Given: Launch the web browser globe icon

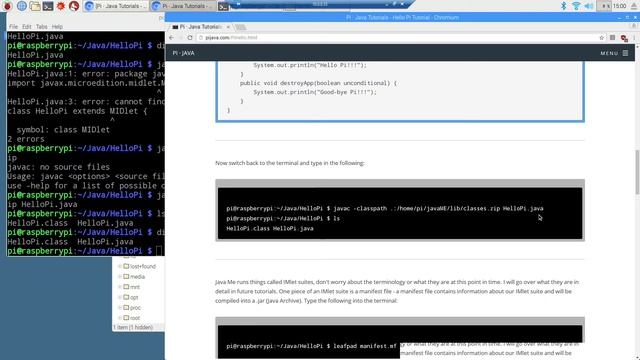Looking at the screenshot, I should click(x=22, y=6).
